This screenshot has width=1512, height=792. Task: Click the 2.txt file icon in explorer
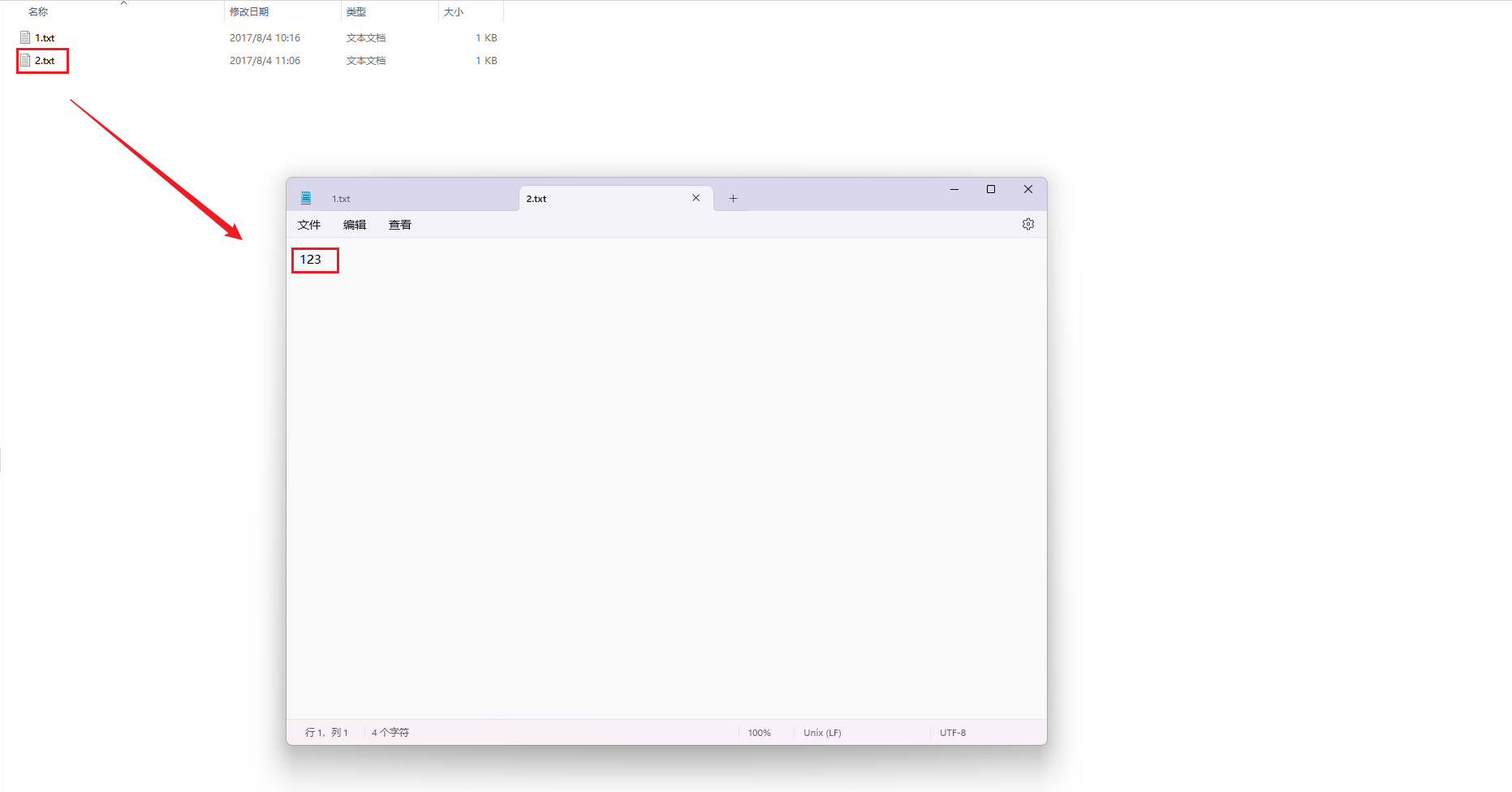point(25,60)
